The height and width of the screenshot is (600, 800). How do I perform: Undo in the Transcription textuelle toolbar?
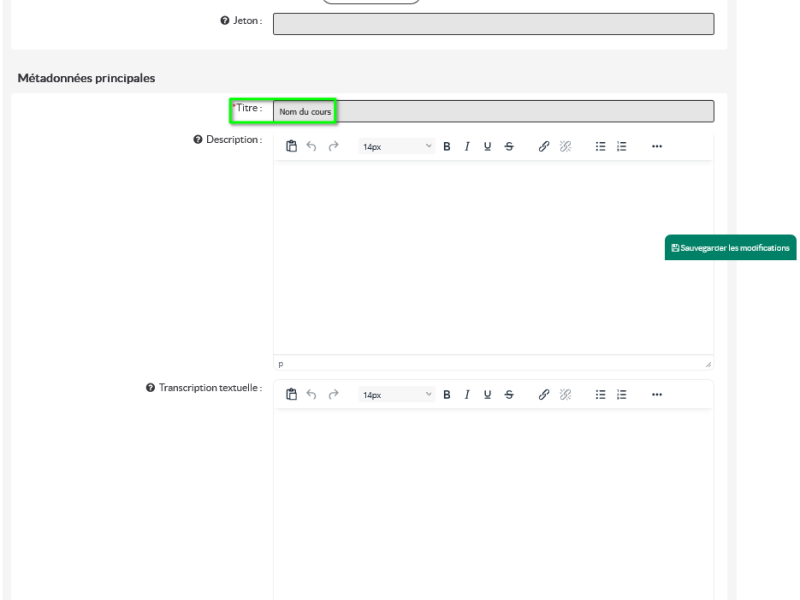311,394
